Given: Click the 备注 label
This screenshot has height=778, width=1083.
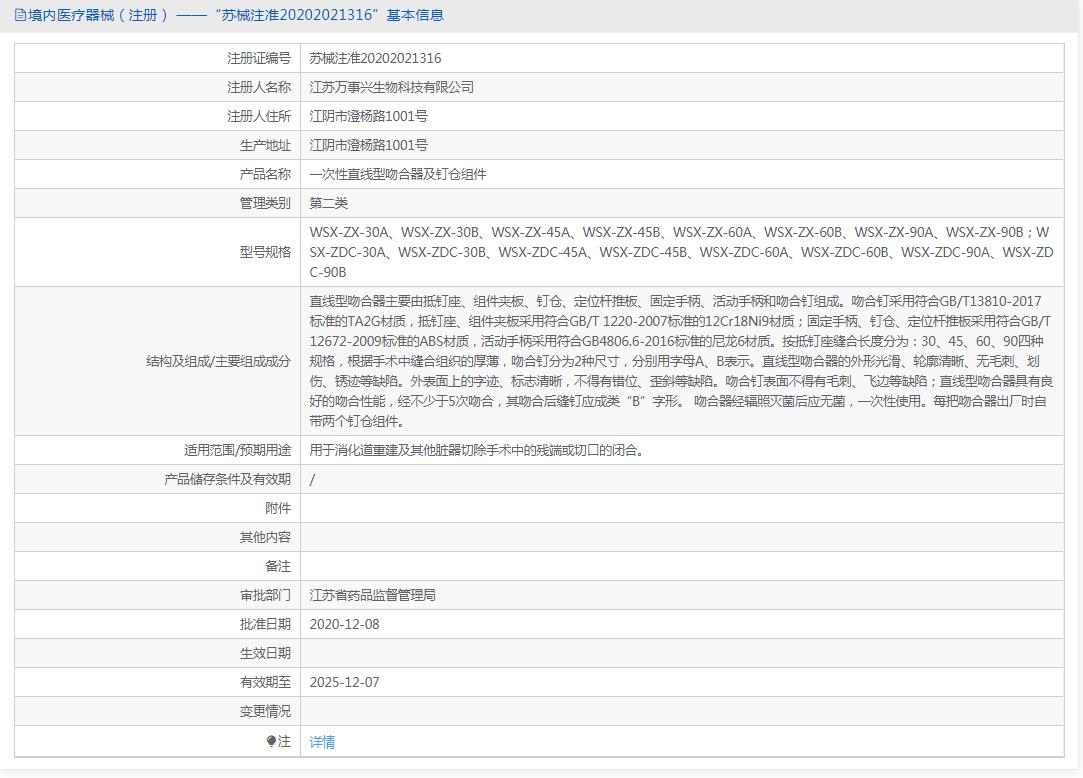Looking at the screenshot, I should [278, 567].
